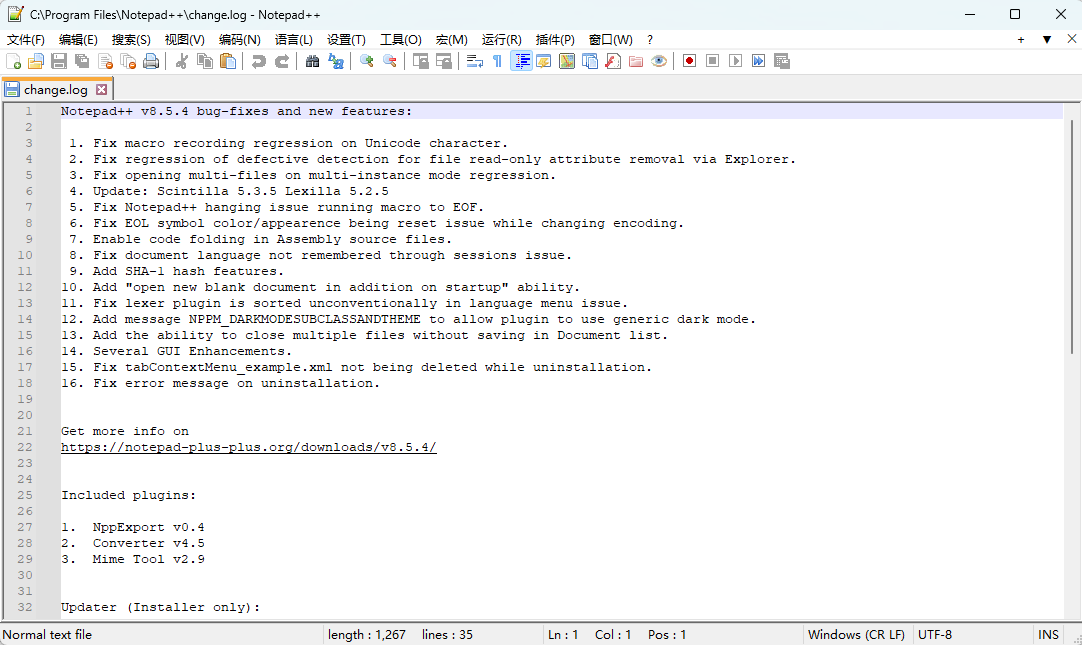Open the 工具(O) menu

pyautogui.click(x=401, y=40)
